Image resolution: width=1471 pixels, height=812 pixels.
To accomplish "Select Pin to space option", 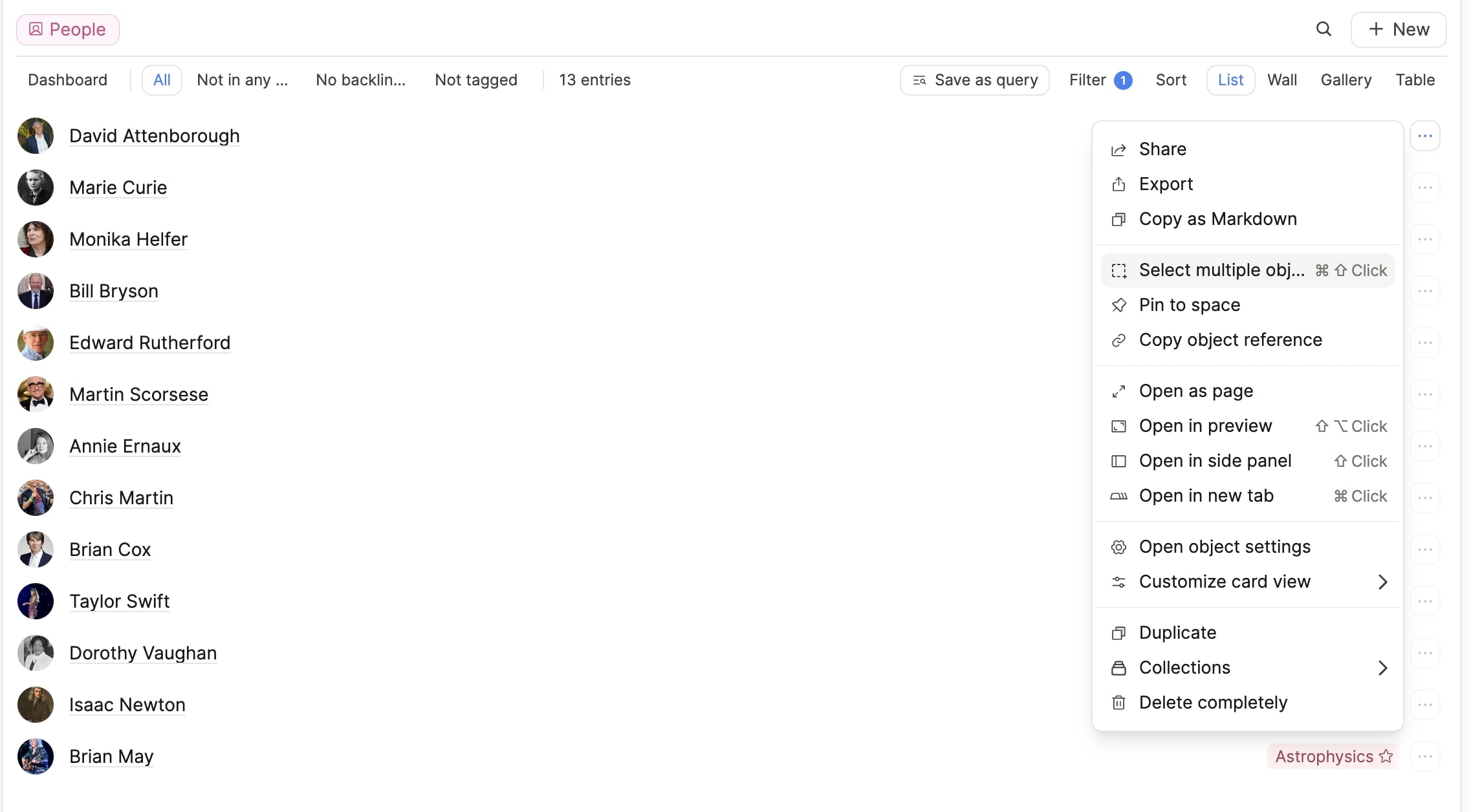I will point(1189,305).
